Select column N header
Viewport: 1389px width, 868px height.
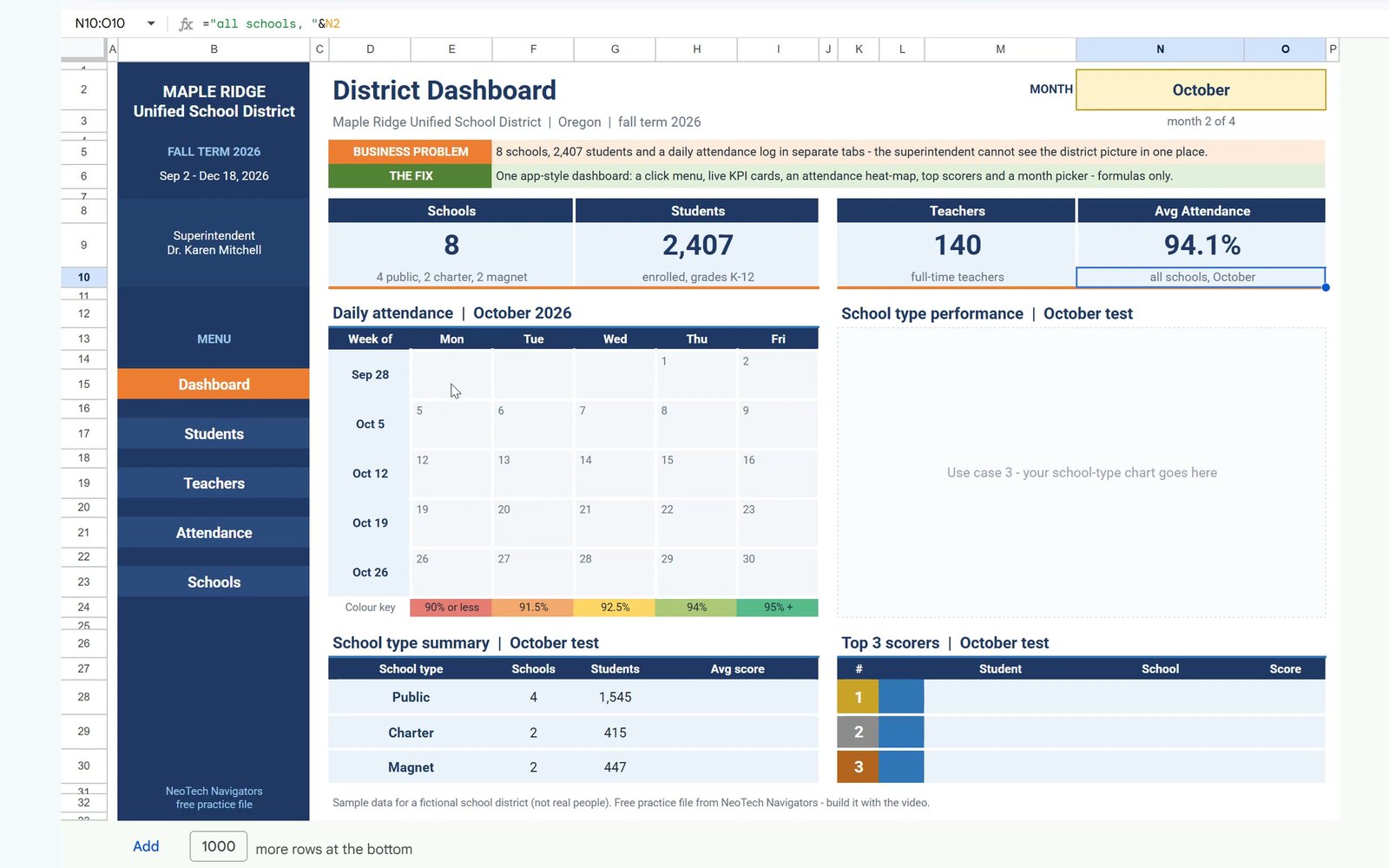pos(1160,49)
